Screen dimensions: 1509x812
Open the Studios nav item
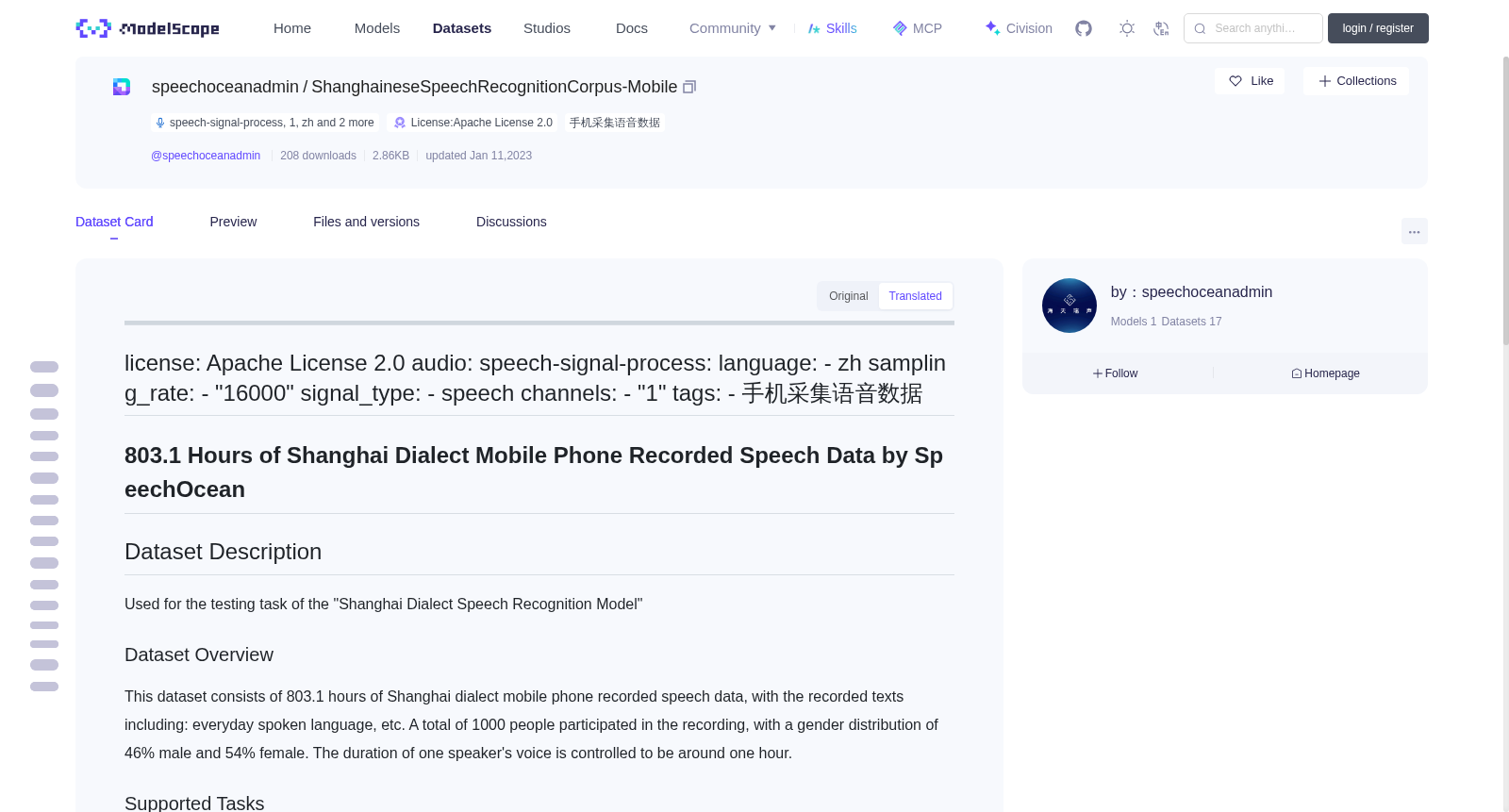point(547,28)
